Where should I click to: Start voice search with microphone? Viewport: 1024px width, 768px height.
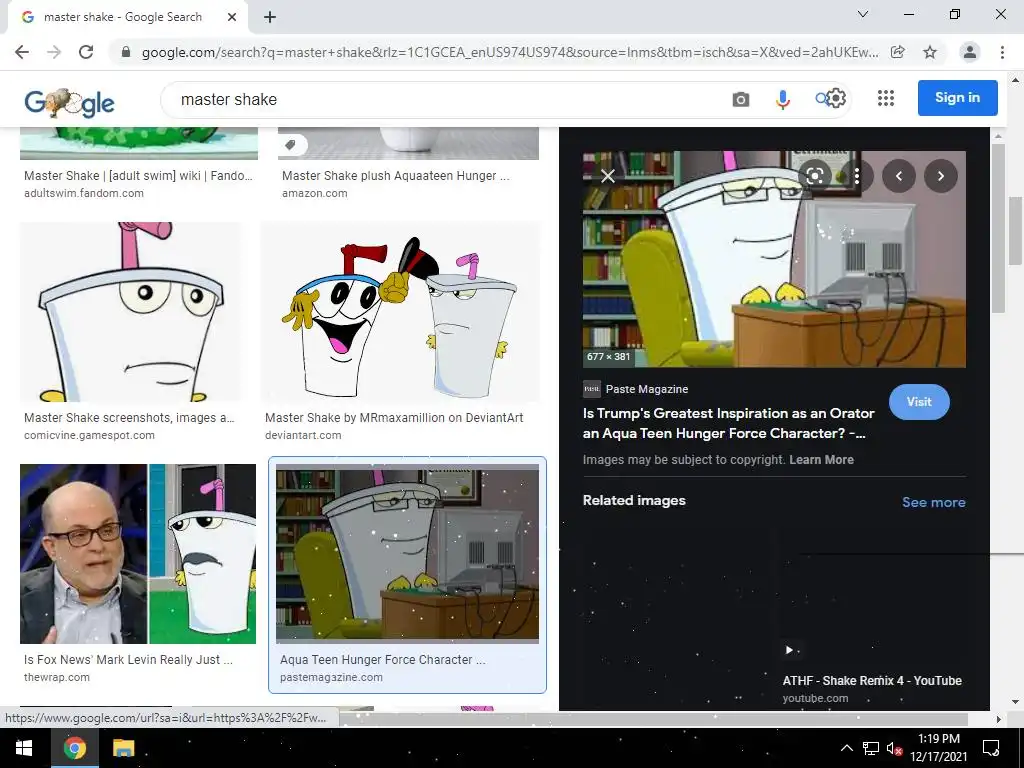click(782, 99)
